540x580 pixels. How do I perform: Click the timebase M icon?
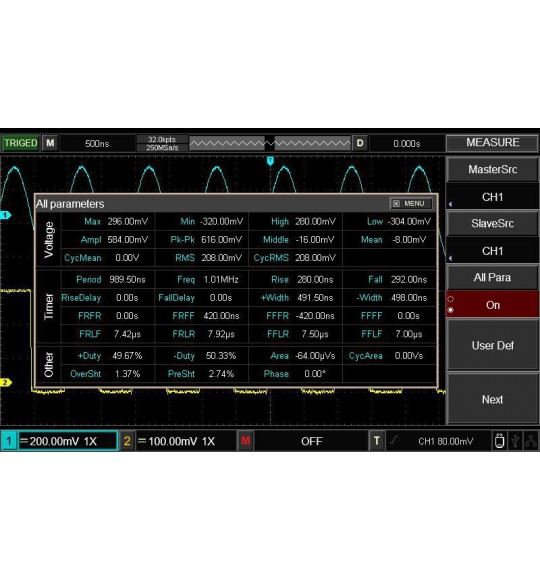click(x=50, y=143)
